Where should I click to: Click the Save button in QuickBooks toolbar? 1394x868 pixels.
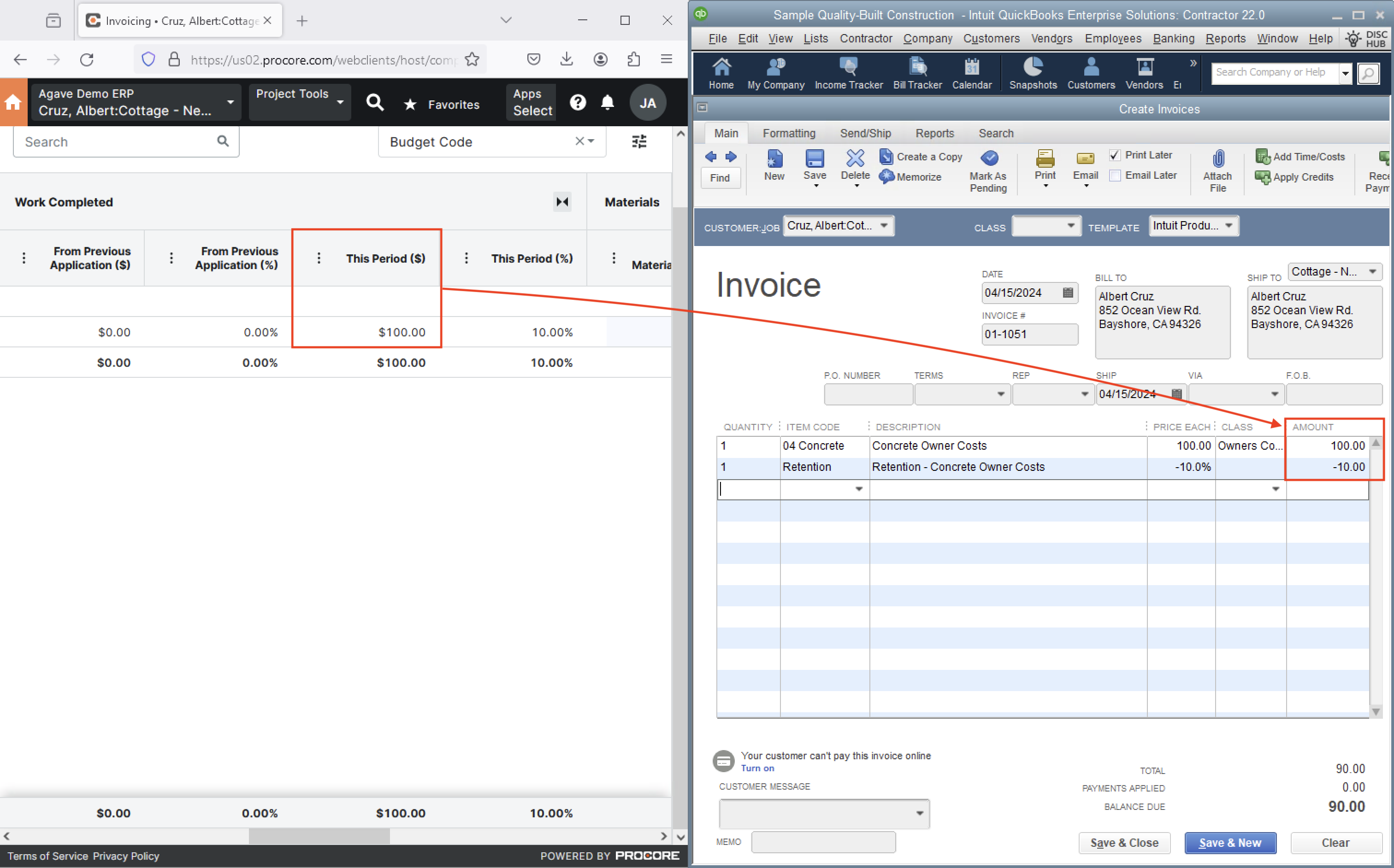coord(815,167)
